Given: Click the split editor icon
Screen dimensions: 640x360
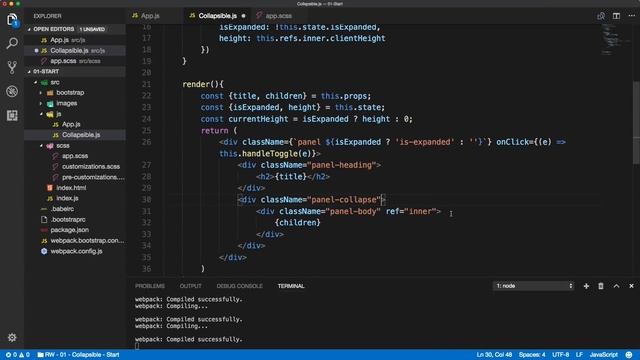Looking at the screenshot, I should click(x=616, y=16).
